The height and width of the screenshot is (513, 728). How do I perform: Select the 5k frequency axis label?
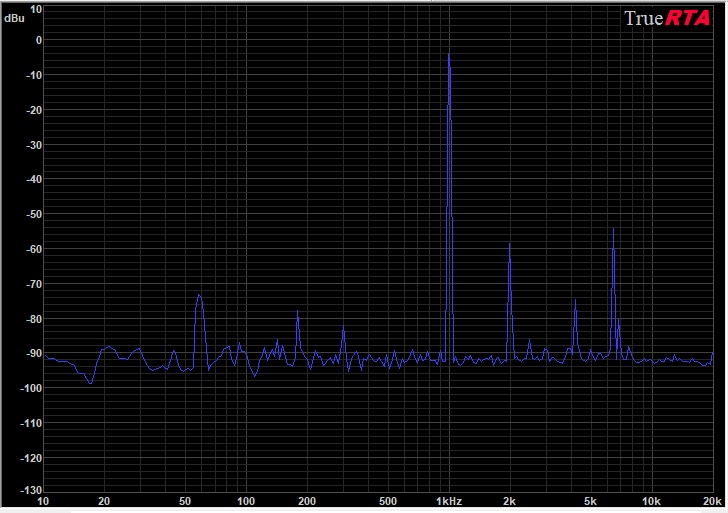pyautogui.click(x=591, y=501)
